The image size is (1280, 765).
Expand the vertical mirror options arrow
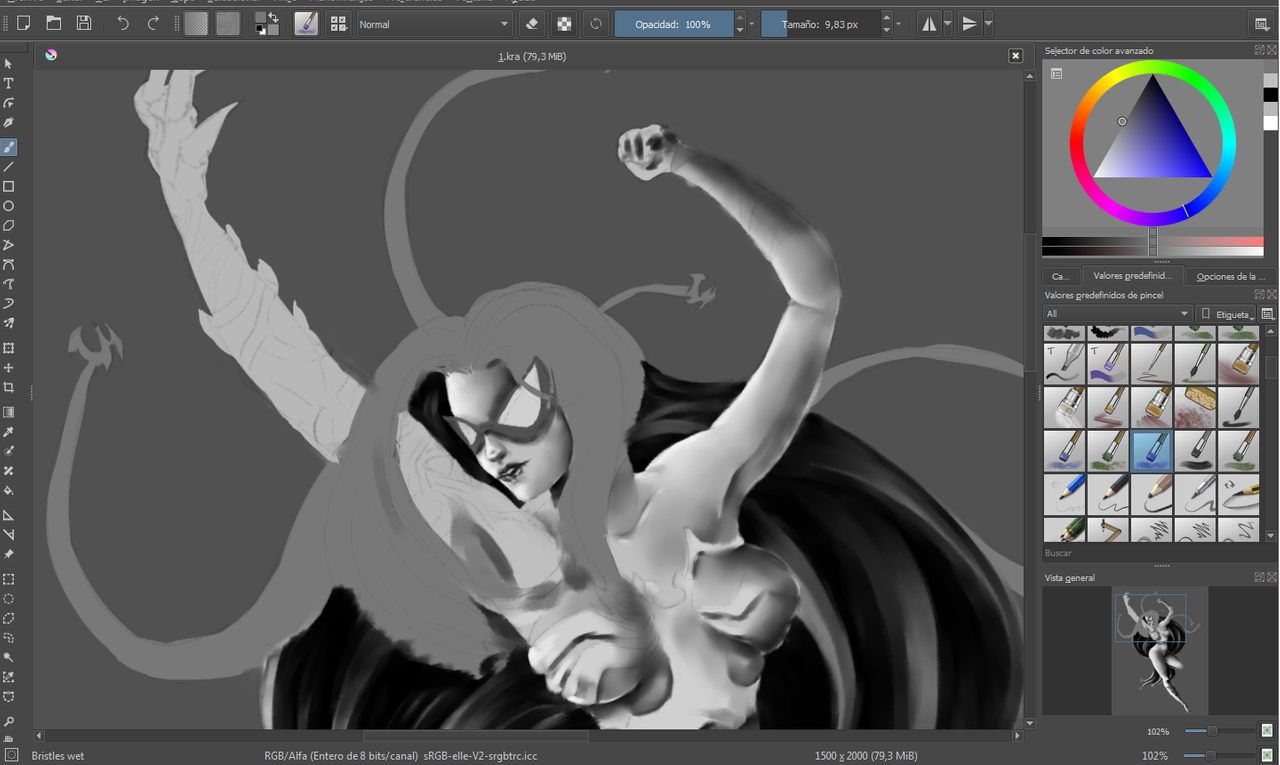tap(988, 24)
